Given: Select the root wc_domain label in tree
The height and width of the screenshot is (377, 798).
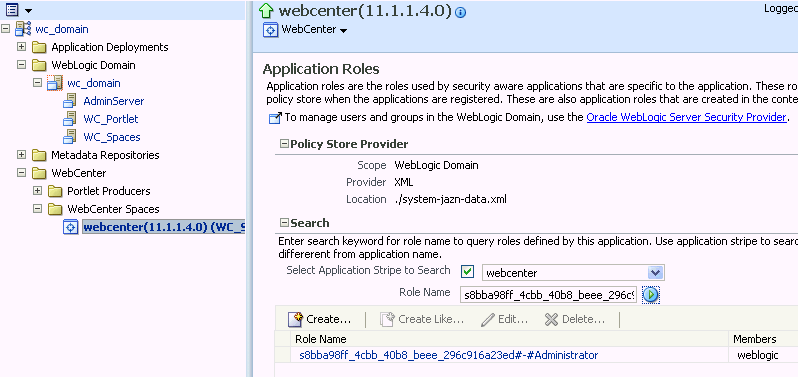Looking at the screenshot, I should click(62, 29).
